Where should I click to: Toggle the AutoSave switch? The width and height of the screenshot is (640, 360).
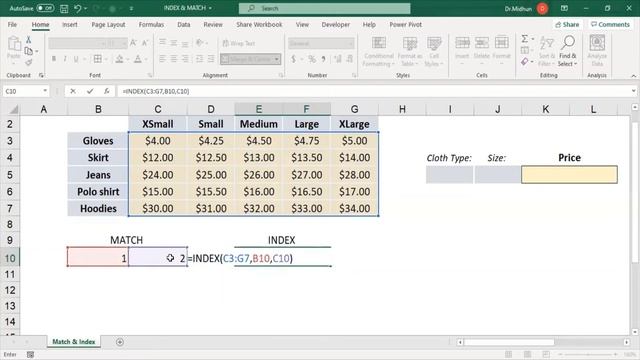coord(45,8)
